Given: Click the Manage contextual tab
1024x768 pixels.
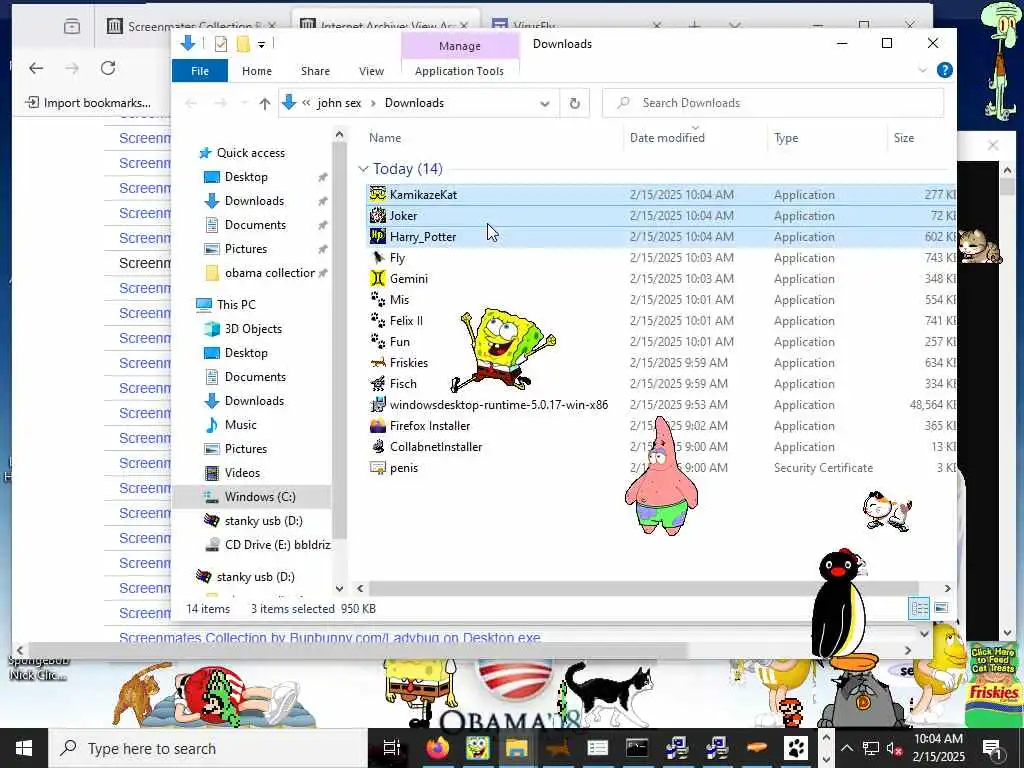Looking at the screenshot, I should click(x=460, y=46).
